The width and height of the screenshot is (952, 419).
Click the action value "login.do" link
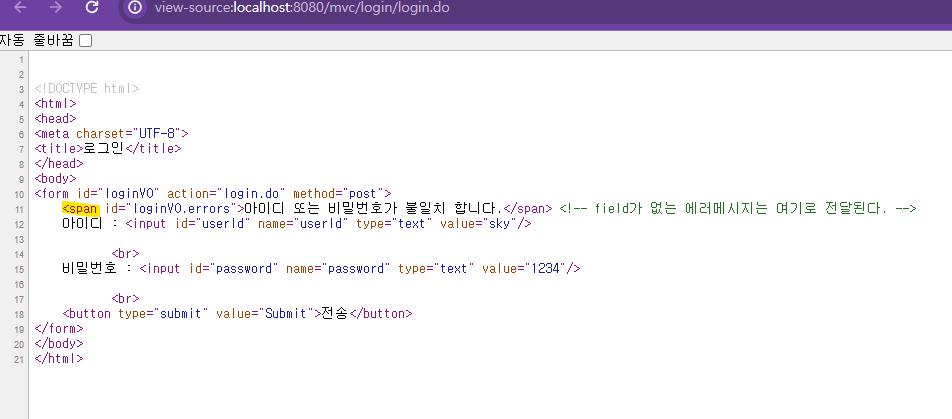tap(251, 194)
